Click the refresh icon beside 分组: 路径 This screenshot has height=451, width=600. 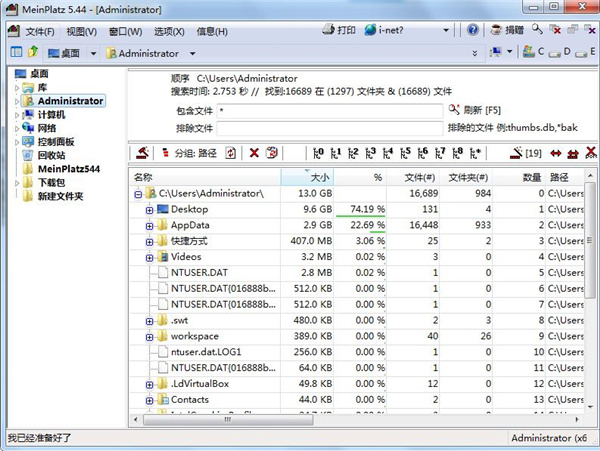(230, 153)
